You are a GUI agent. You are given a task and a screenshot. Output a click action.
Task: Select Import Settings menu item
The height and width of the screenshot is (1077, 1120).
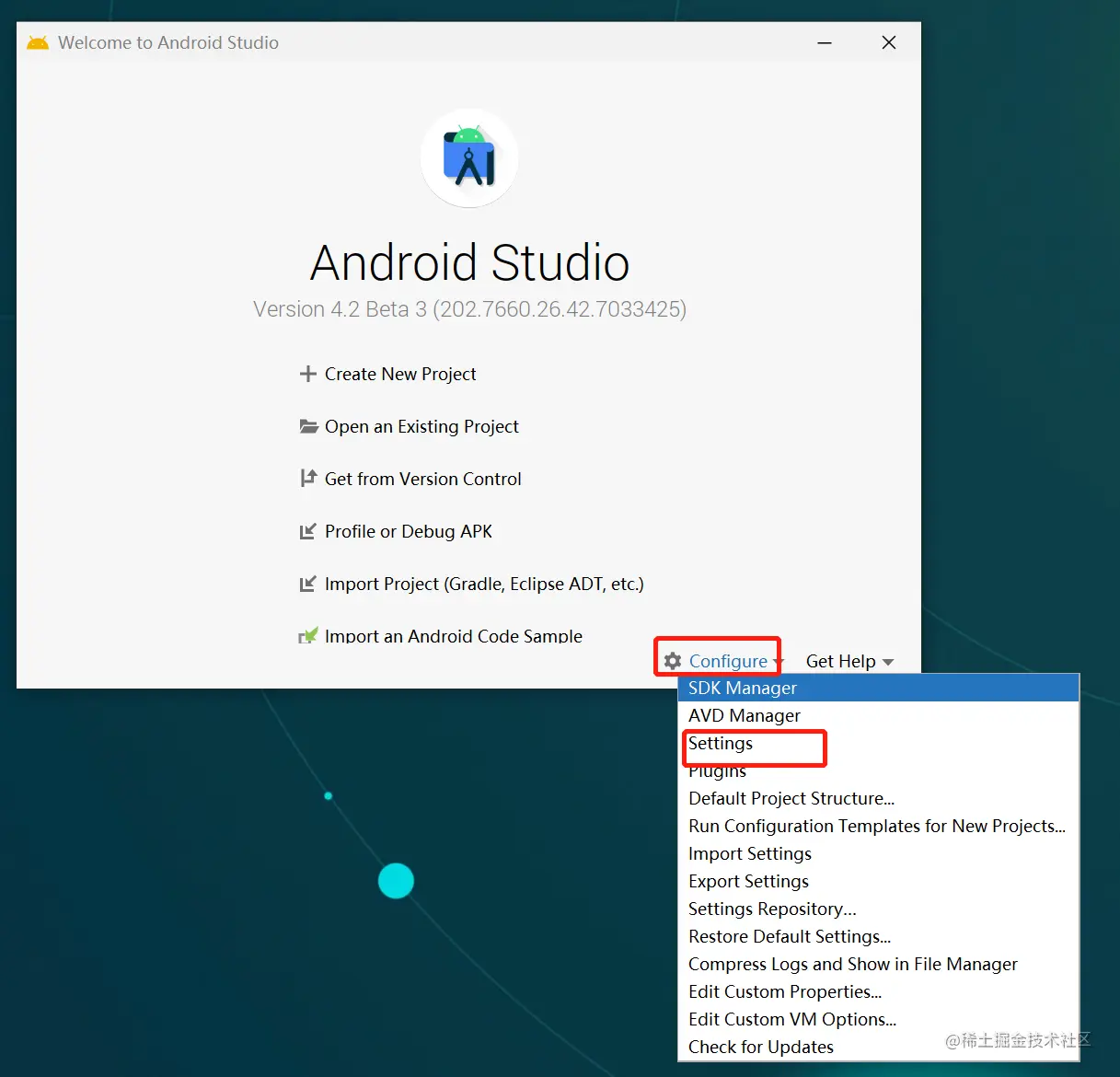878,853
